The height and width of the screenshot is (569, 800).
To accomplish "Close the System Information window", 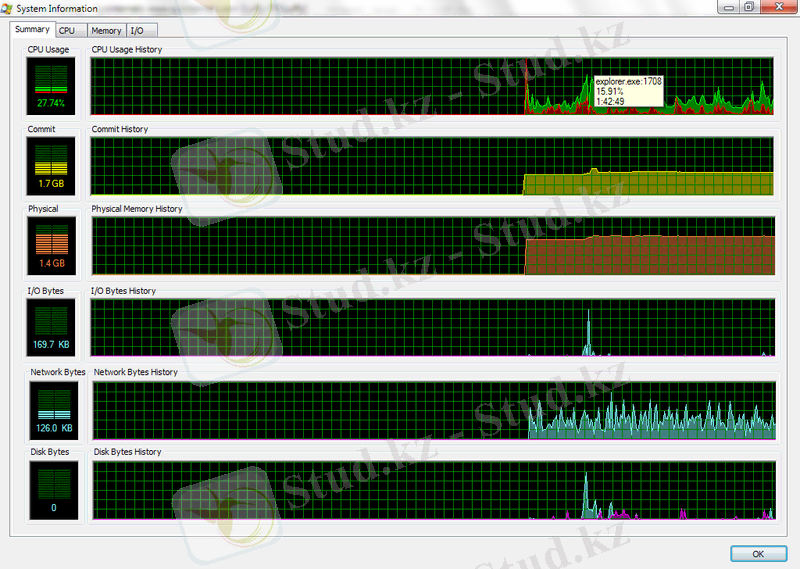I will [x=779, y=7].
